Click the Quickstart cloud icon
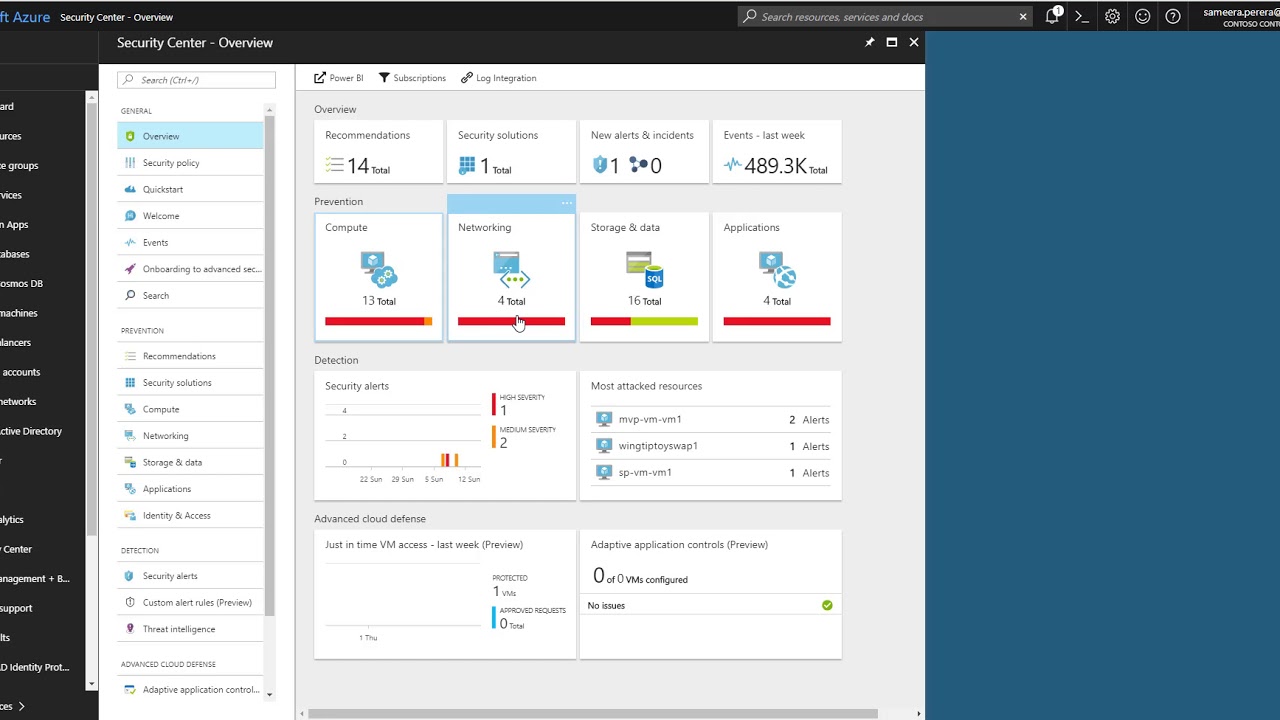Viewport: 1280px width, 720px height. click(130, 189)
